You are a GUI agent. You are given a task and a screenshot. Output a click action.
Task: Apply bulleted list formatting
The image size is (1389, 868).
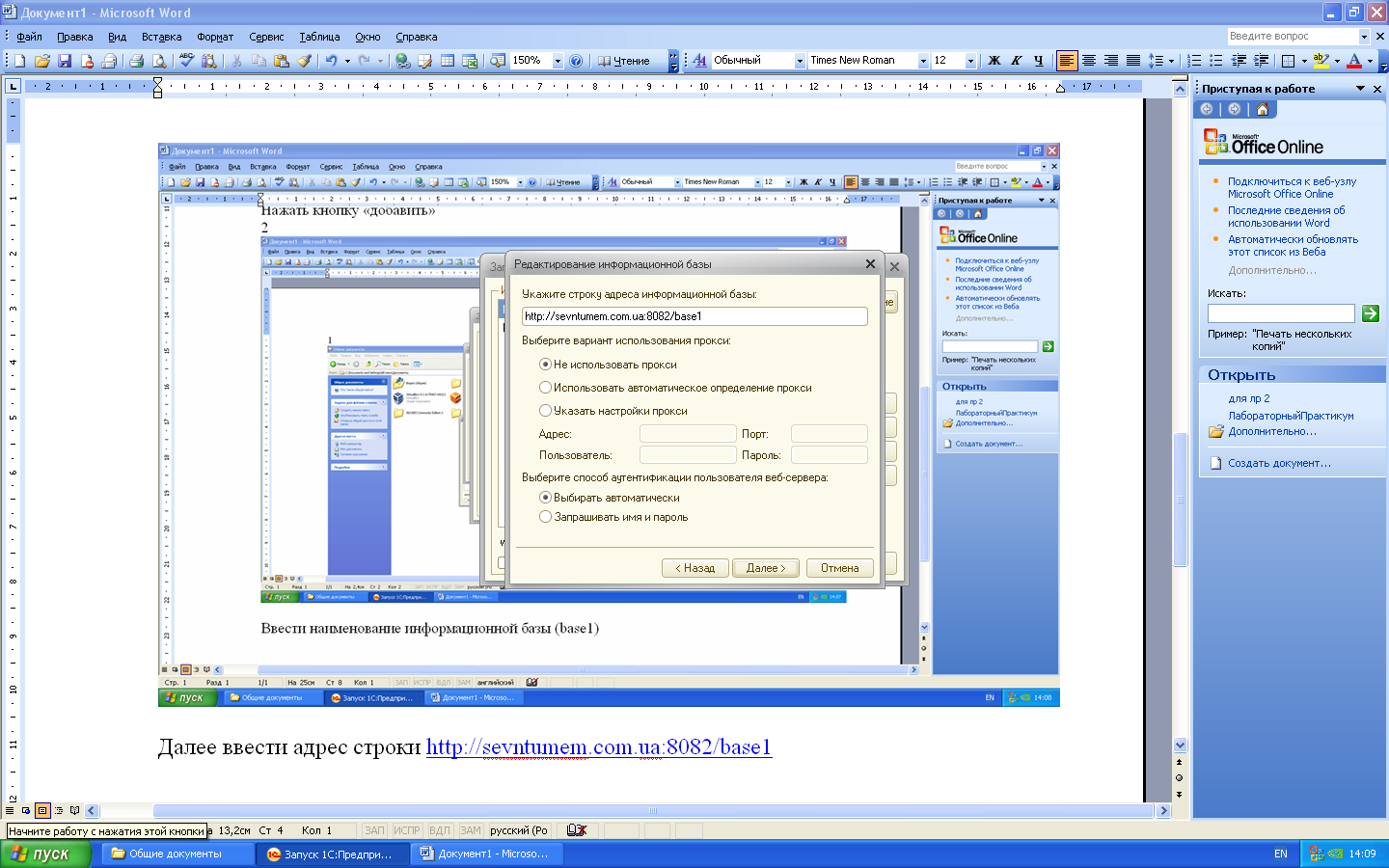point(1216,61)
